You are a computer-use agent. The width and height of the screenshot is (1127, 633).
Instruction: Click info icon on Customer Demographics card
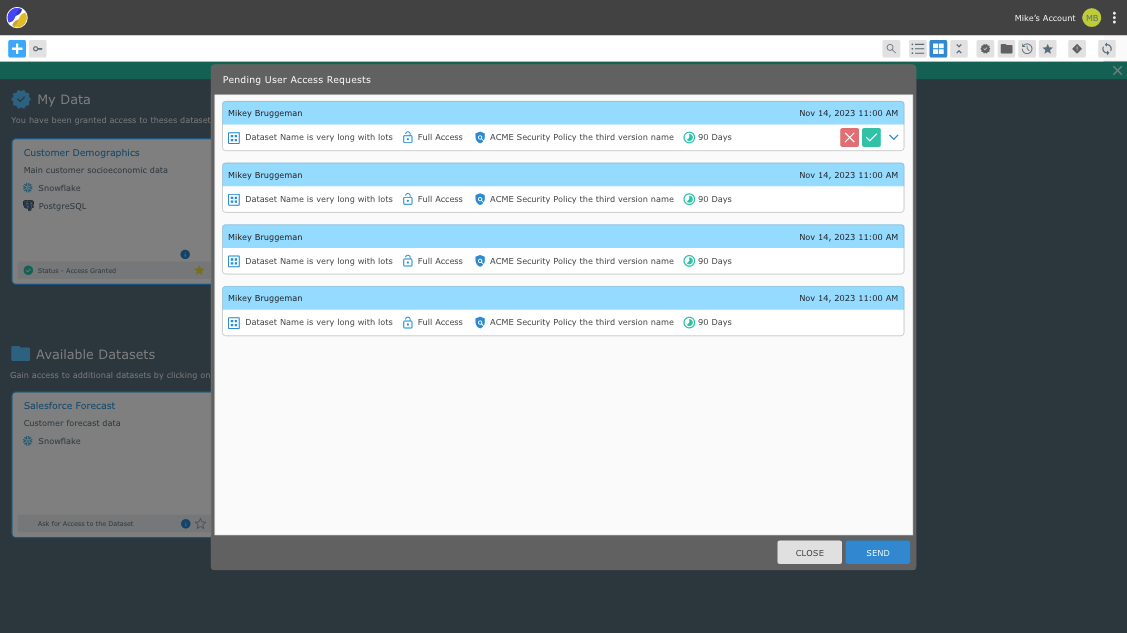(185, 254)
